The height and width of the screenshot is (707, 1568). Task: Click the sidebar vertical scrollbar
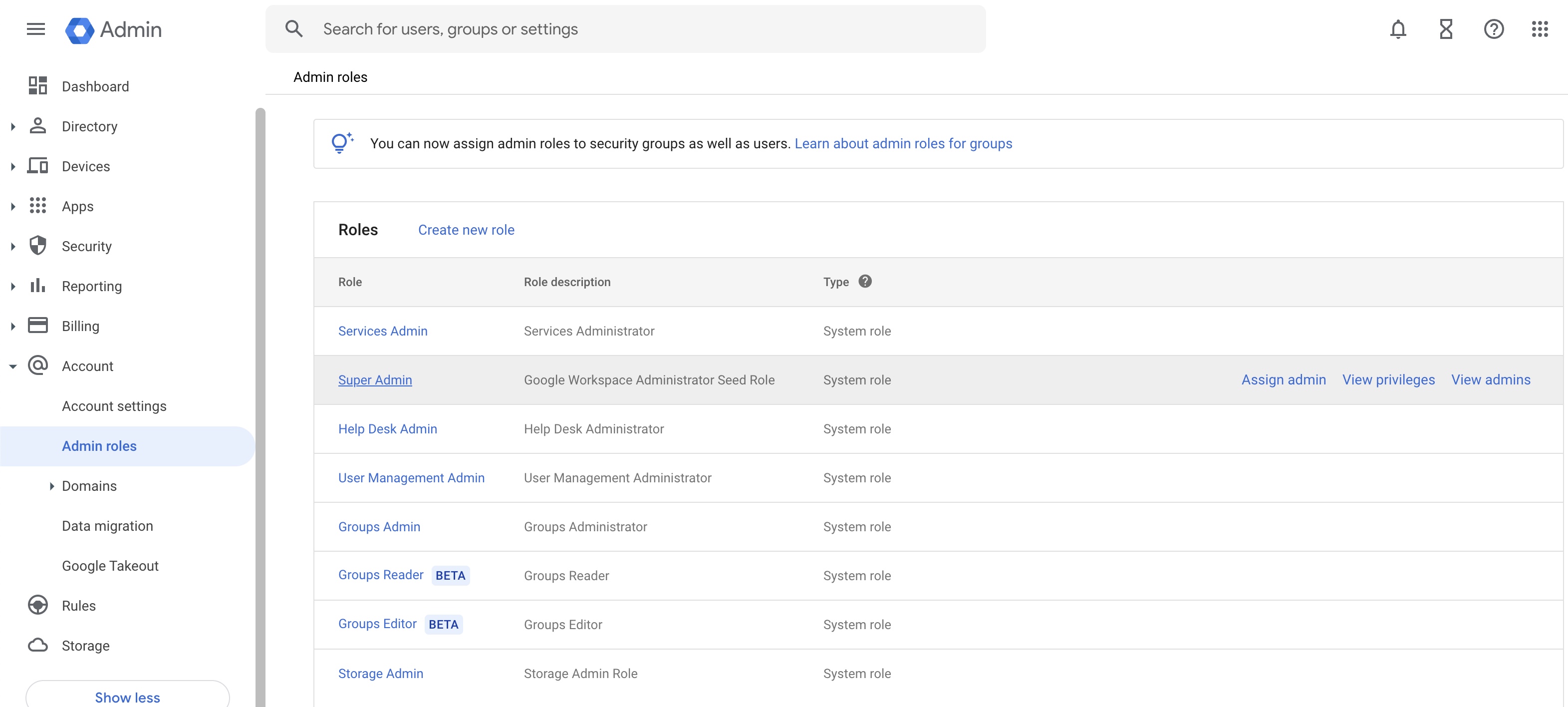click(261, 407)
